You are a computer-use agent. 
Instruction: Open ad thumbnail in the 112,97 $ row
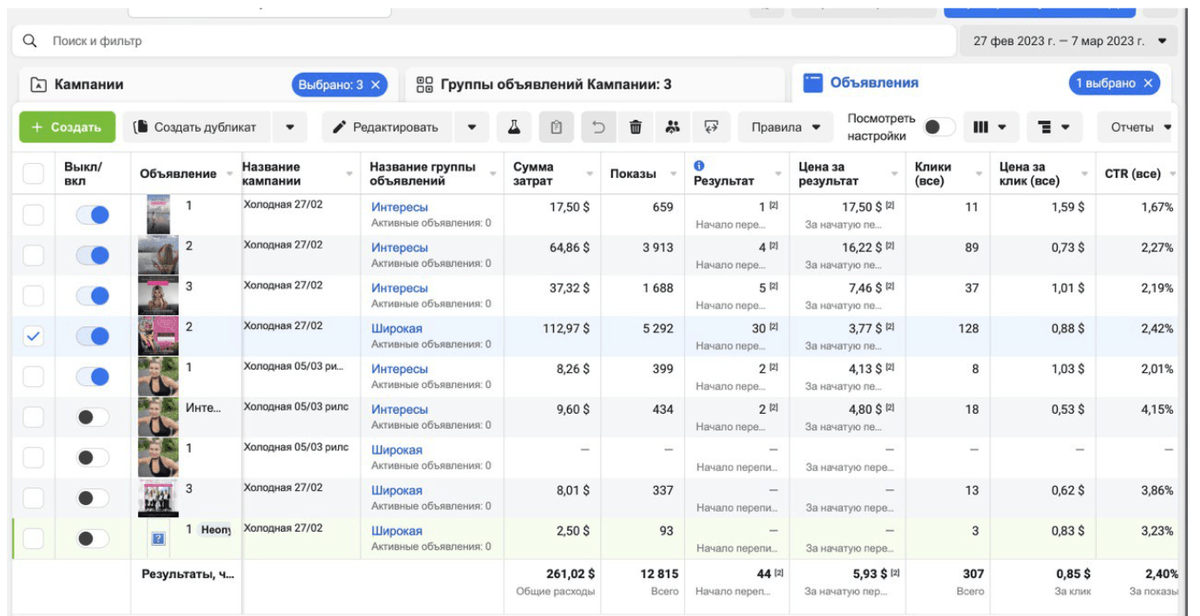158,336
